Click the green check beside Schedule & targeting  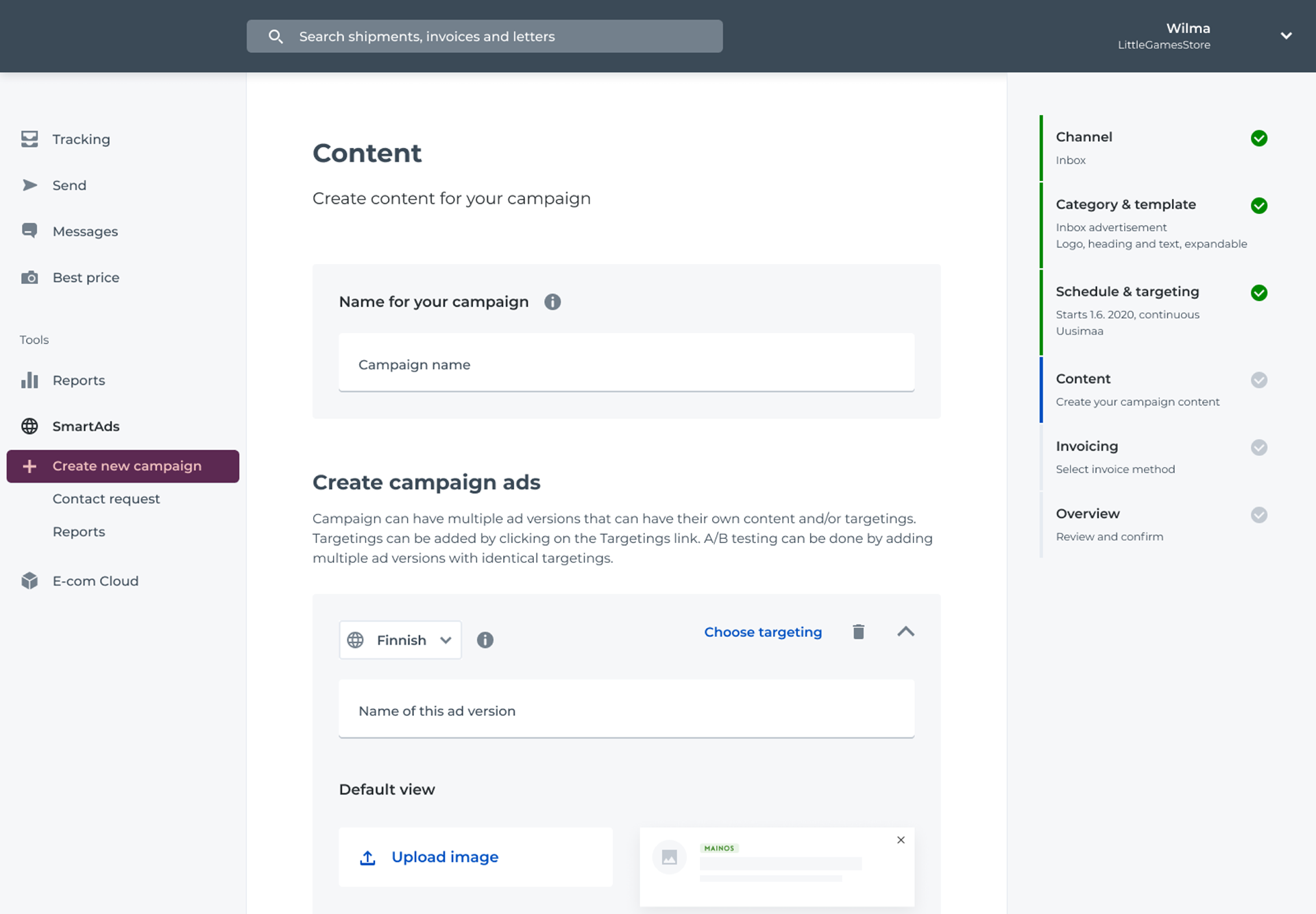point(1259,293)
